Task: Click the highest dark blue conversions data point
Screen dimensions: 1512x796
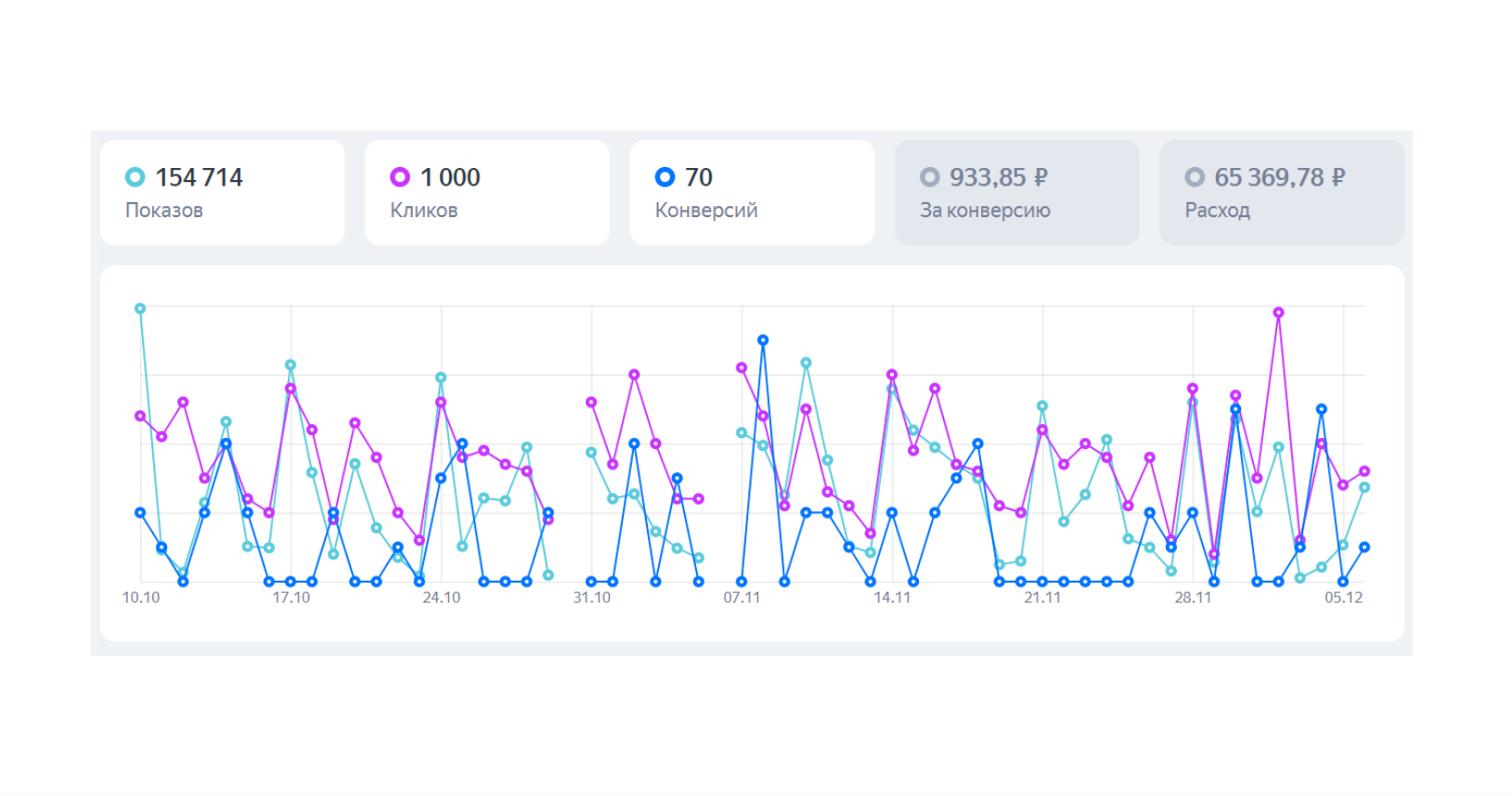Action: tap(763, 340)
